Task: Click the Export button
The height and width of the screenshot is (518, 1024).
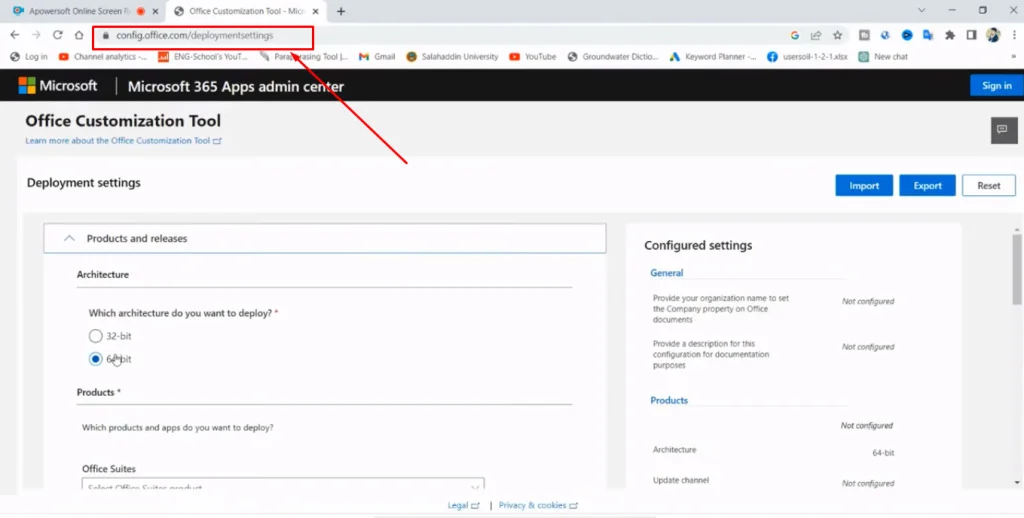Action: click(x=927, y=186)
